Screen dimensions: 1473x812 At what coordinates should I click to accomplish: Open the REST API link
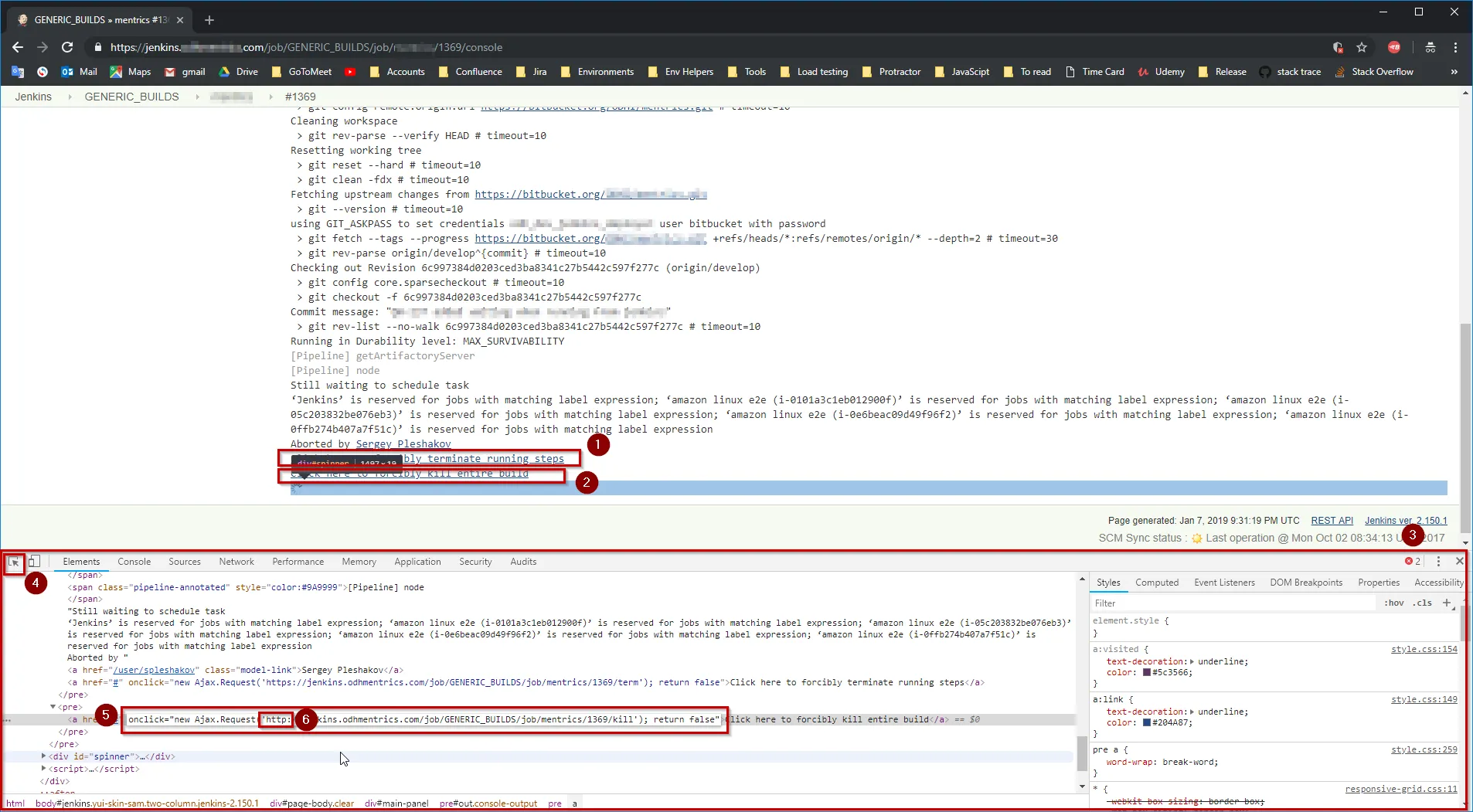[1332, 521]
